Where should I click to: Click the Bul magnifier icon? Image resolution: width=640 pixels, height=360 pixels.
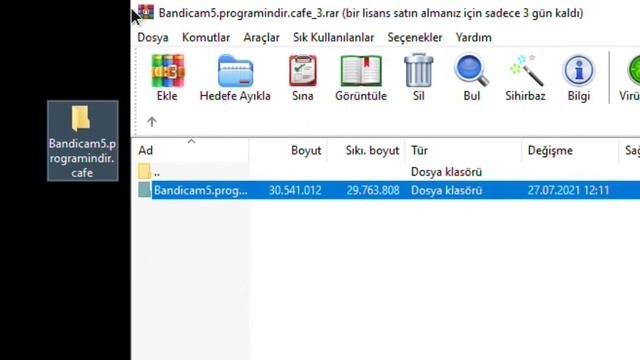[x=471, y=70]
